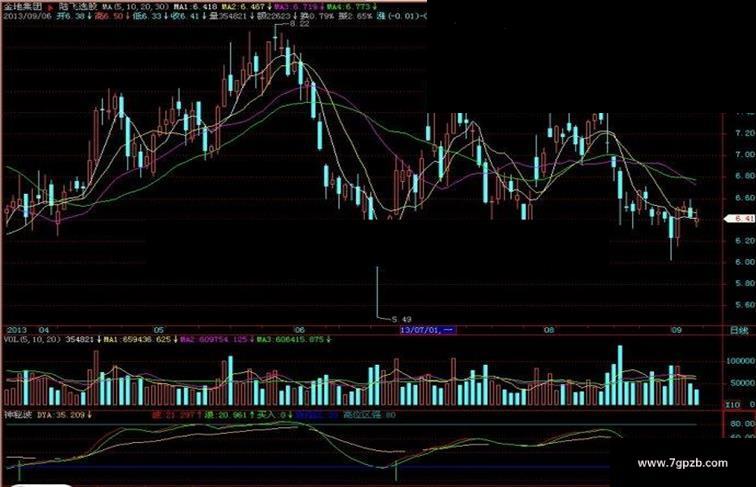This screenshot has height=487, width=756.
Task: Click the 日线 period label
Action: (x=739, y=330)
